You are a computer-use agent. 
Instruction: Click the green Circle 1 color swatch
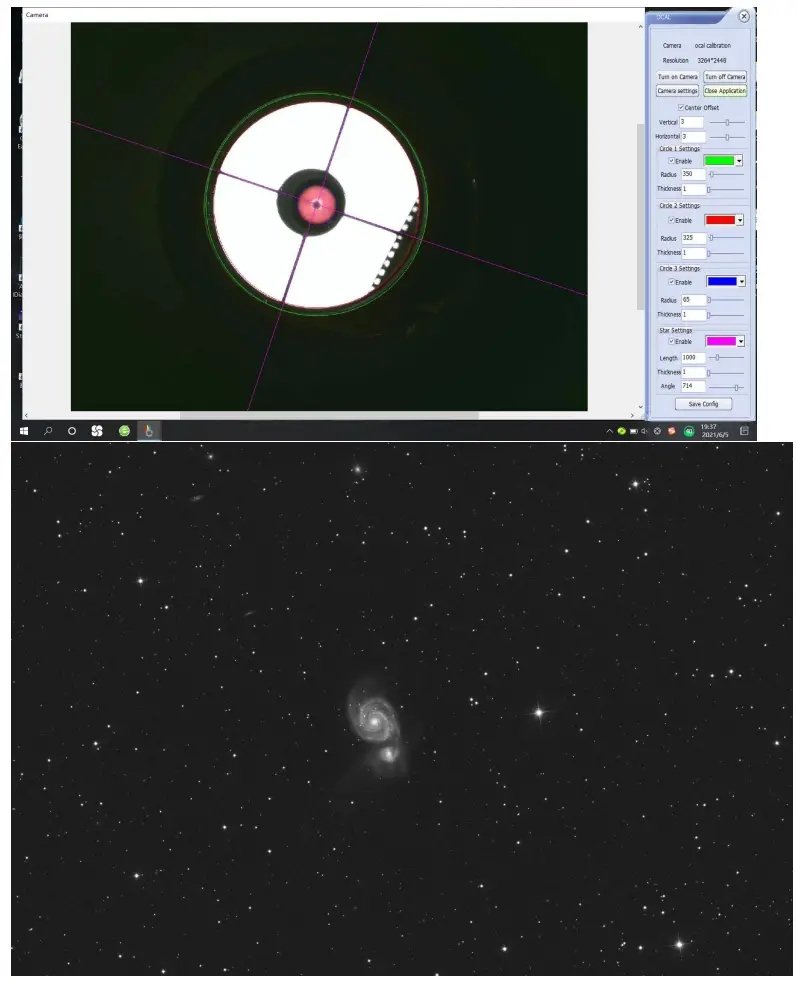[x=719, y=161]
